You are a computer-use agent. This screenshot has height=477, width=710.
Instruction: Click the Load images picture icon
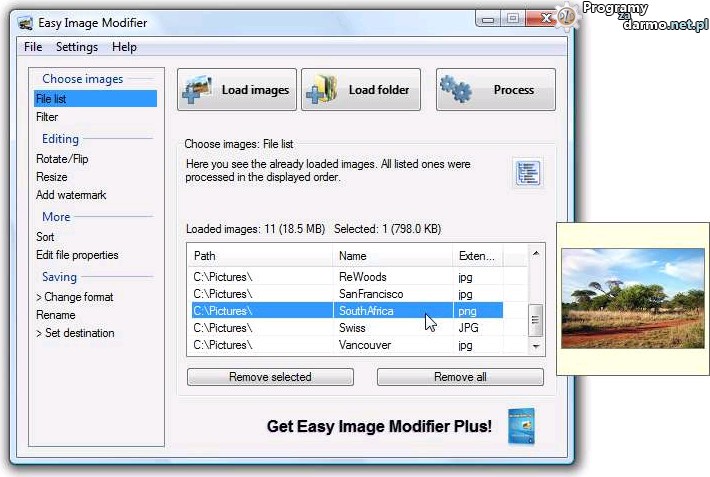(200, 89)
